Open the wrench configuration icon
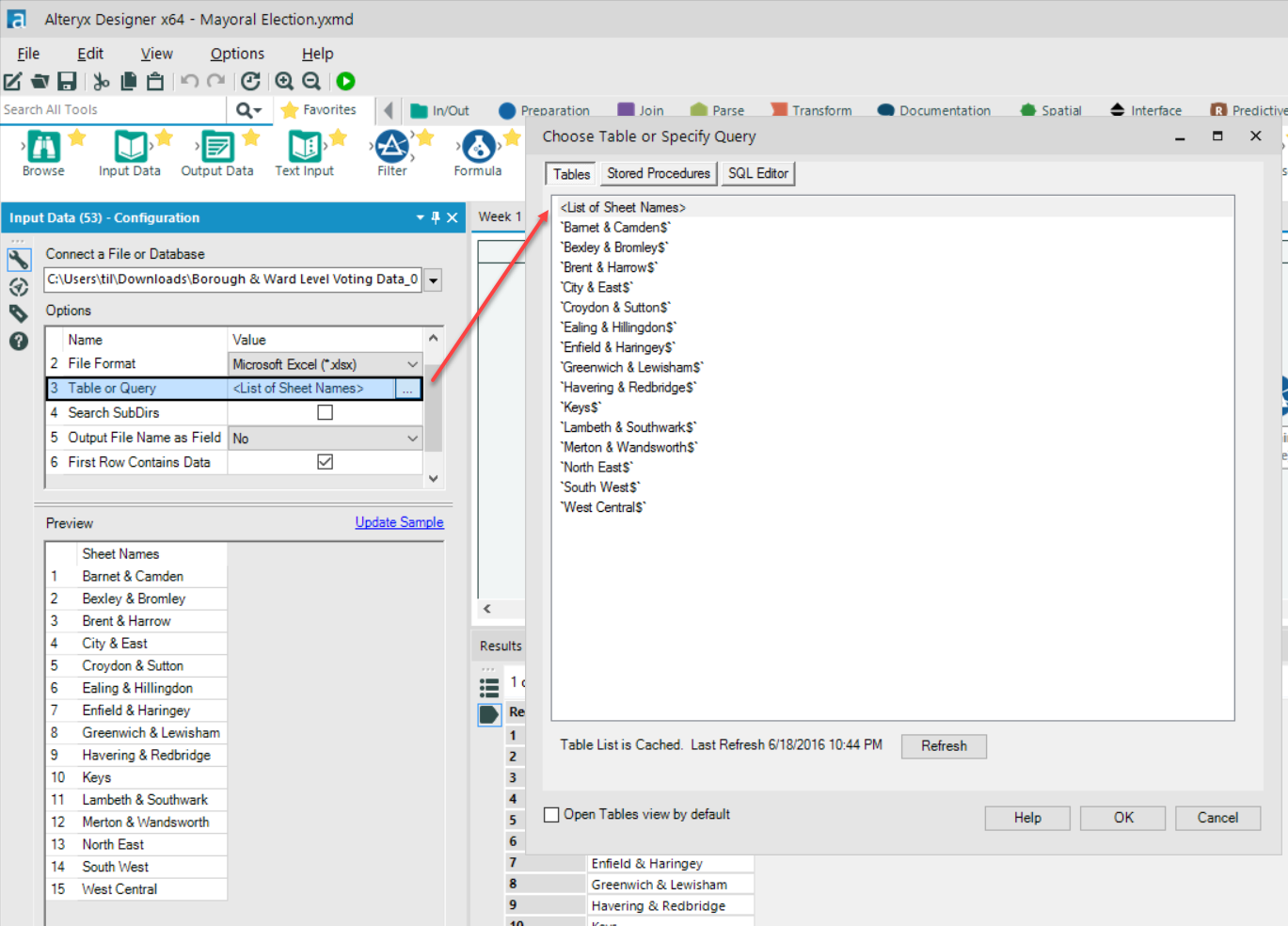Screen dimensions: 1288x926 pos(19,260)
